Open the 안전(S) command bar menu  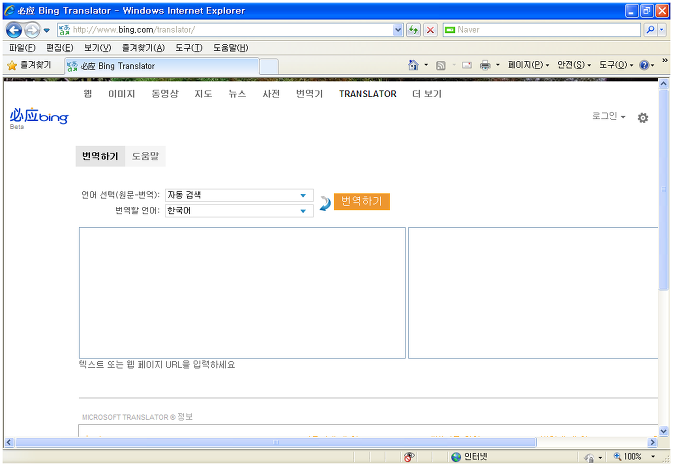click(574, 65)
